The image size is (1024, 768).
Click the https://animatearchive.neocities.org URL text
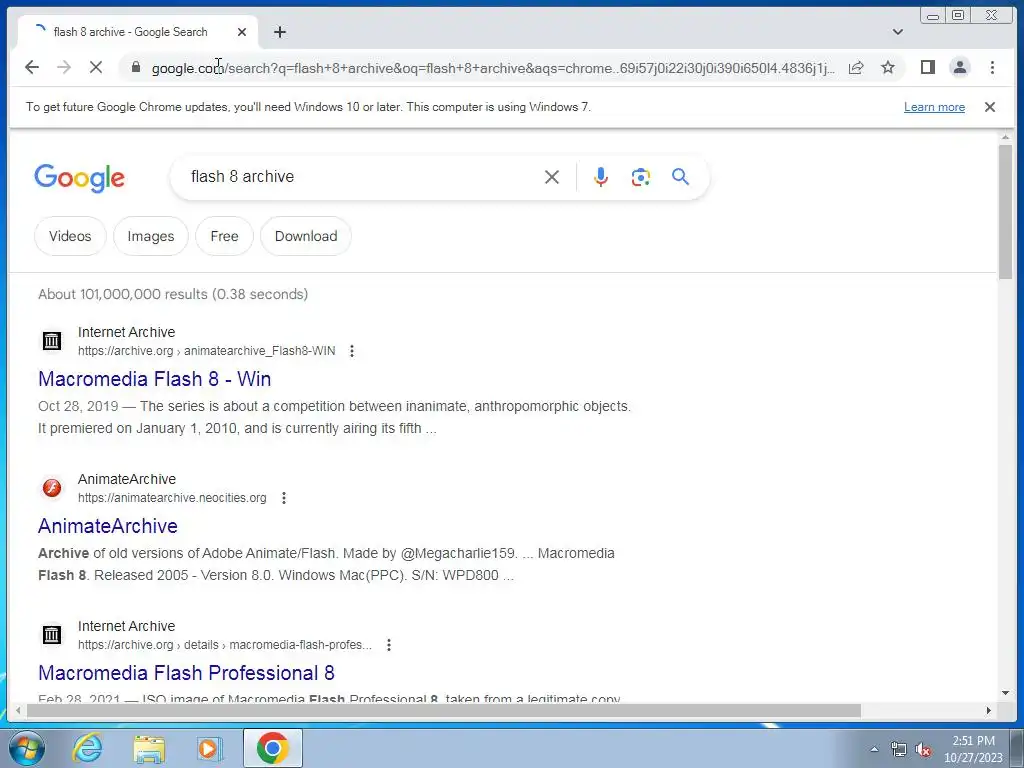pos(172,498)
